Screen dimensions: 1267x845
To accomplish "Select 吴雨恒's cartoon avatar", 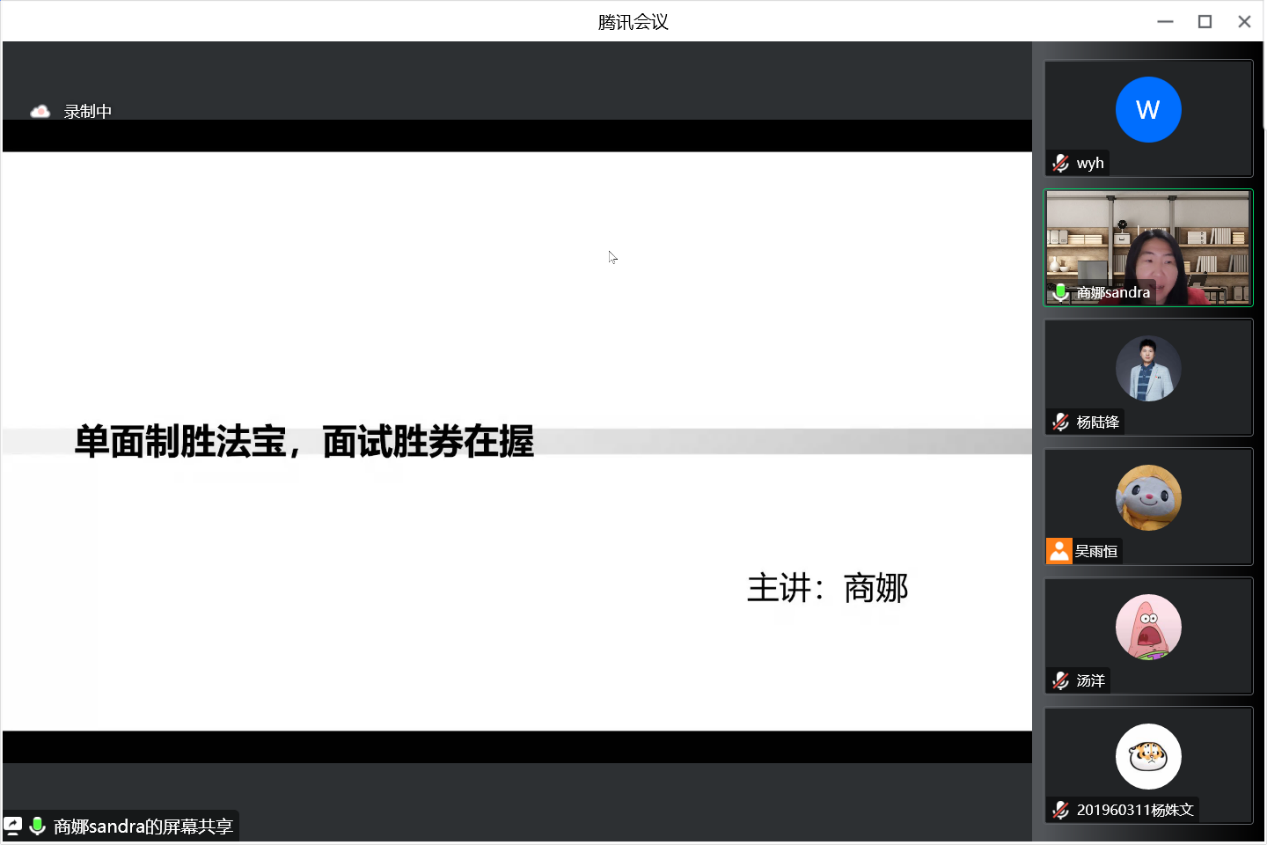I will pos(1148,497).
